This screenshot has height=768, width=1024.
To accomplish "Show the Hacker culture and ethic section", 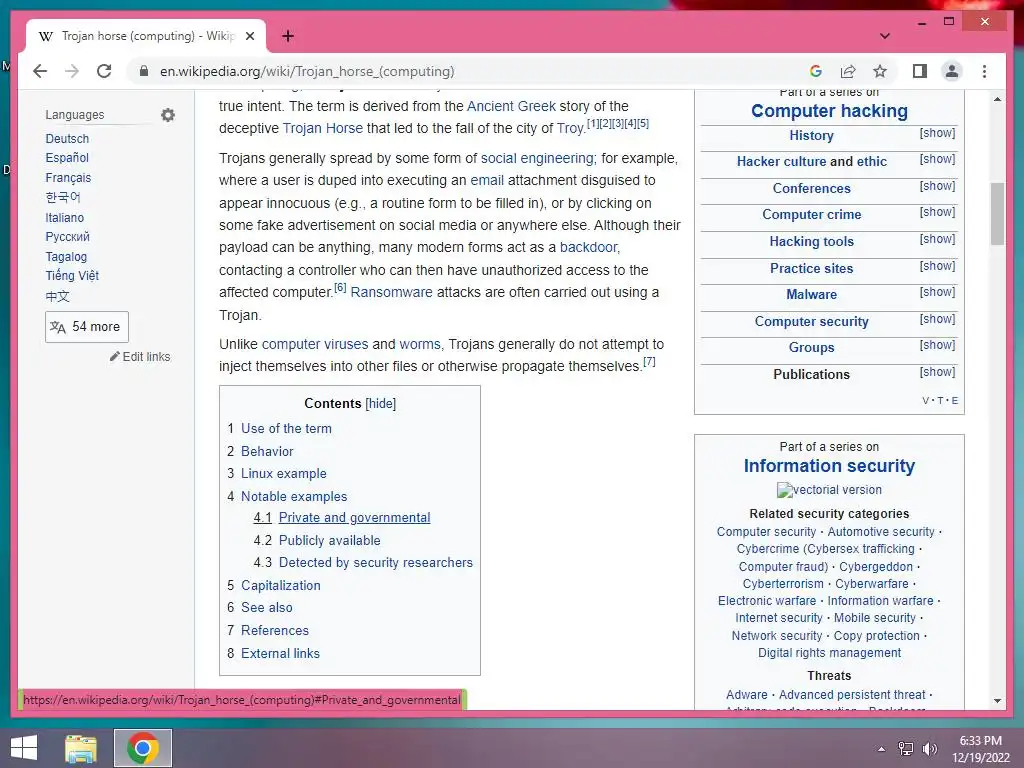I will [x=937, y=159].
